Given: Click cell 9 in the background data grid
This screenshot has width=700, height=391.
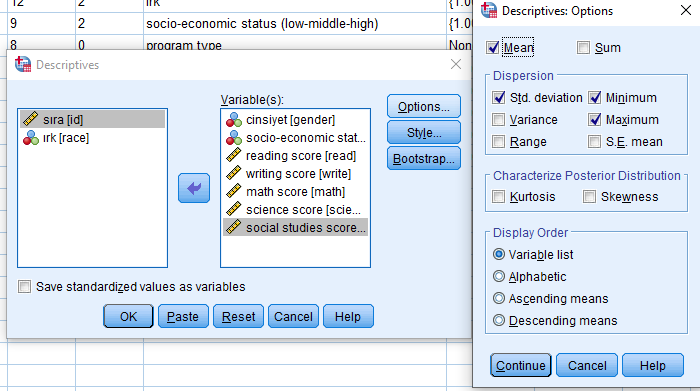Looking at the screenshot, I should [x=41, y=24].
